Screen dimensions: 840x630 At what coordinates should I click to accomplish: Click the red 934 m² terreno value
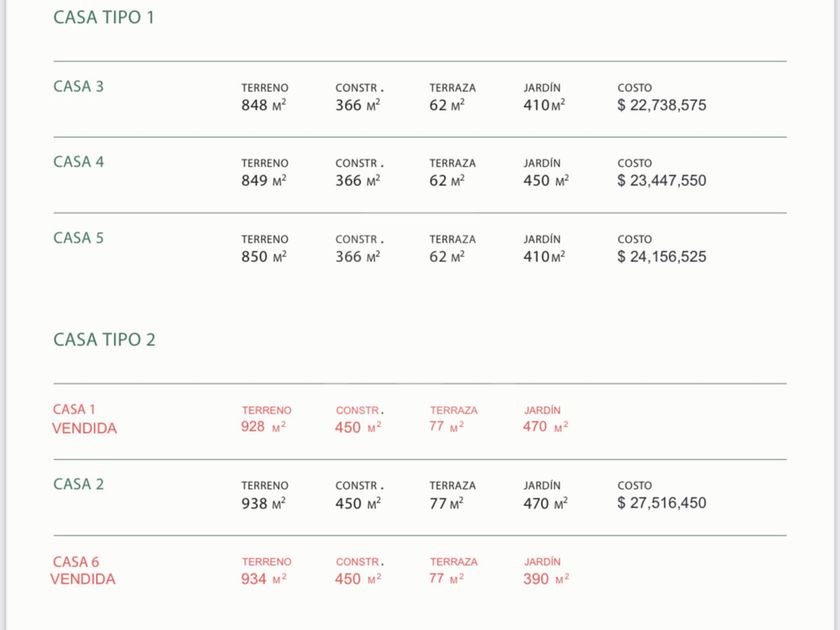[263, 579]
